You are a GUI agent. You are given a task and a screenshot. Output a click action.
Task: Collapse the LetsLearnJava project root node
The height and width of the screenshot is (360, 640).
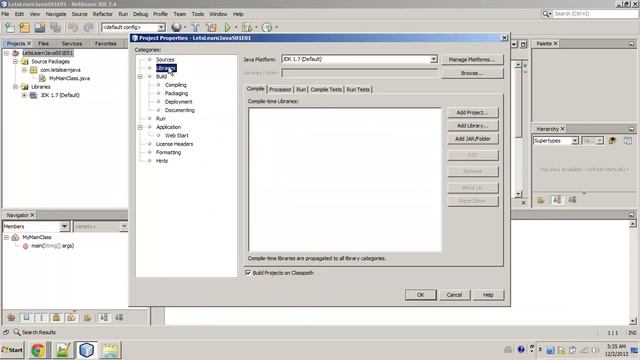[x=6, y=53]
